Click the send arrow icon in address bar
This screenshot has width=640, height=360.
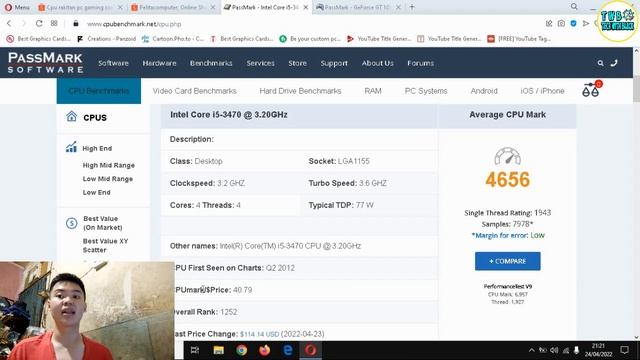coord(586,24)
